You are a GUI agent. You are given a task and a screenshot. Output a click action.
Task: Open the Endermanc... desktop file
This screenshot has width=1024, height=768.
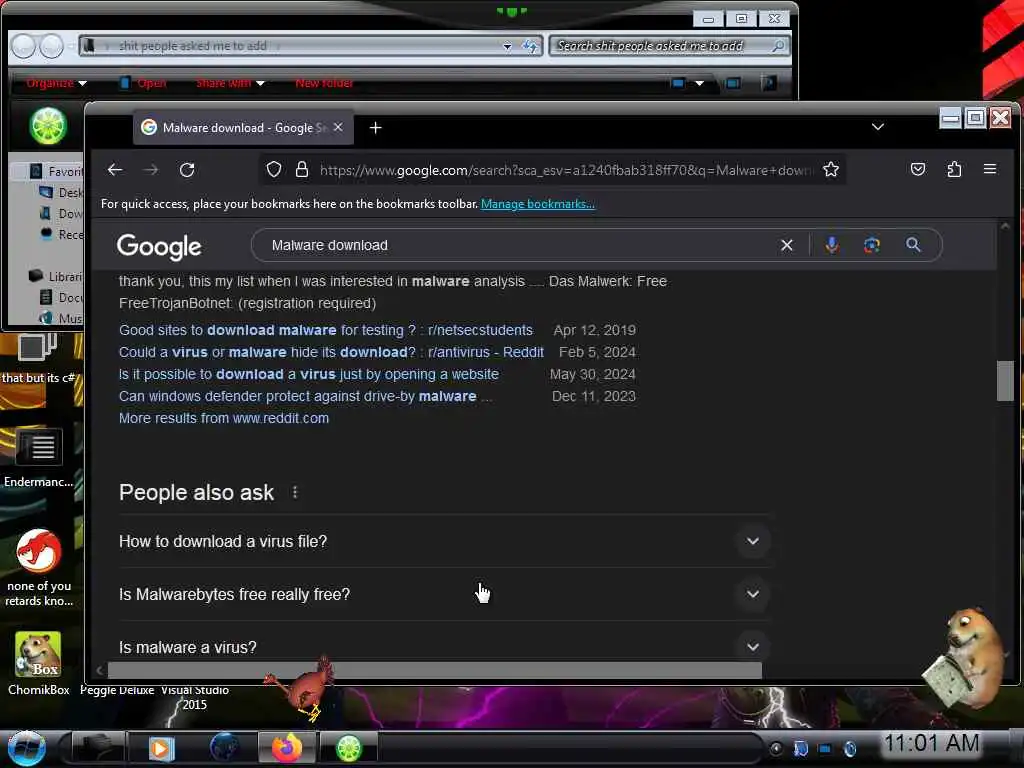(39, 457)
